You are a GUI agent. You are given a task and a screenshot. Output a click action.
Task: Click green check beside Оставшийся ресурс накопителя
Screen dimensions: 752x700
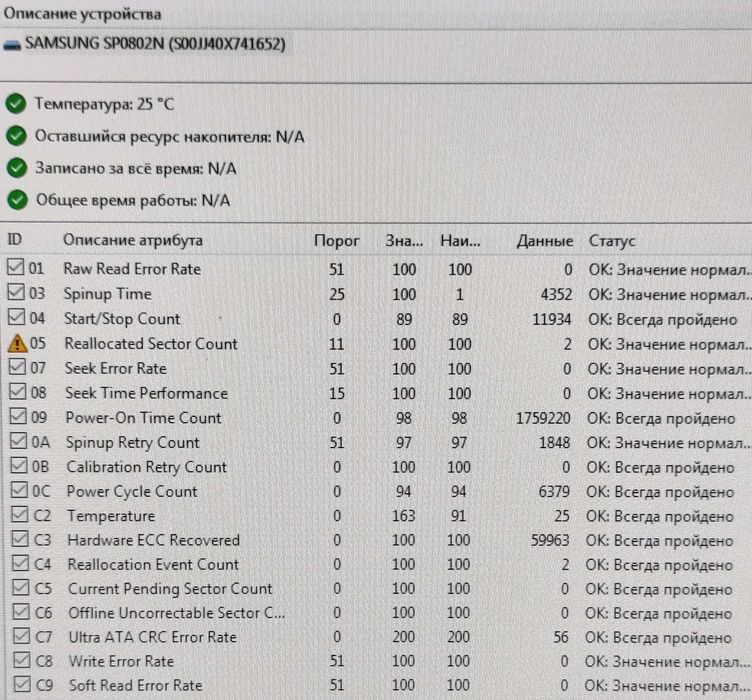tap(16, 136)
